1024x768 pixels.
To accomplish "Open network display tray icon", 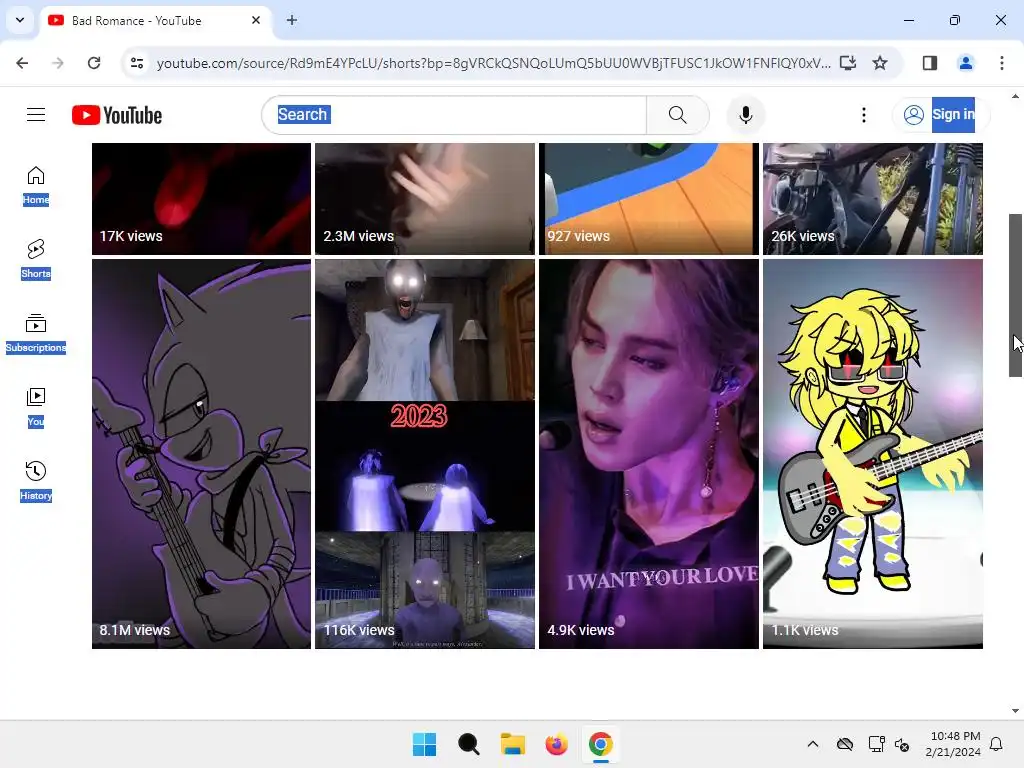I will click(876, 744).
